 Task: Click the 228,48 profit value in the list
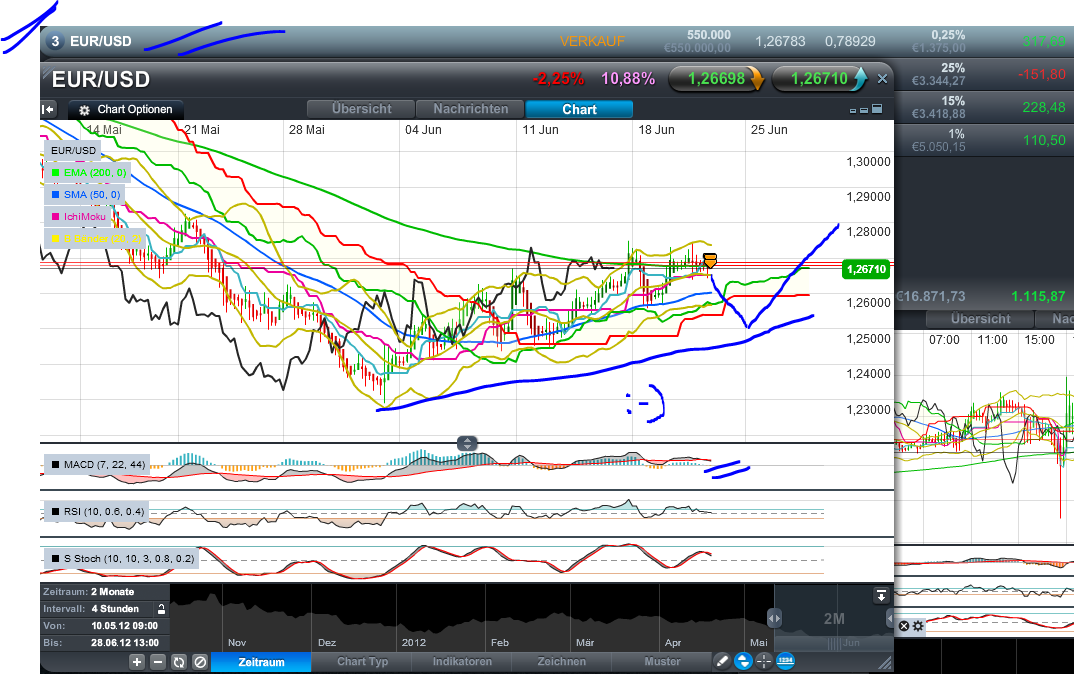[1044, 107]
